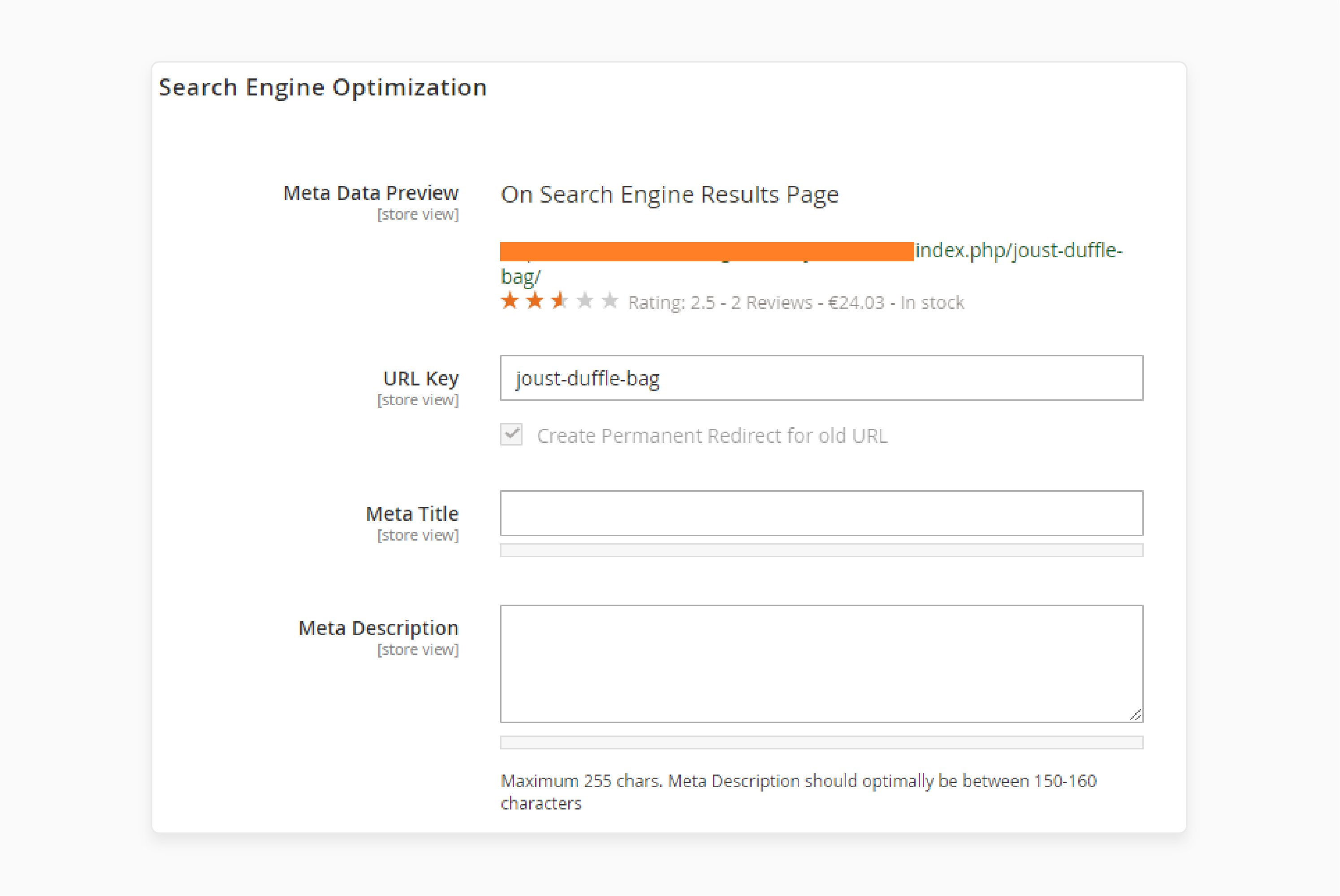Click the Create Permanent Redirect label text
This screenshot has width=1340, height=896.
[712, 436]
